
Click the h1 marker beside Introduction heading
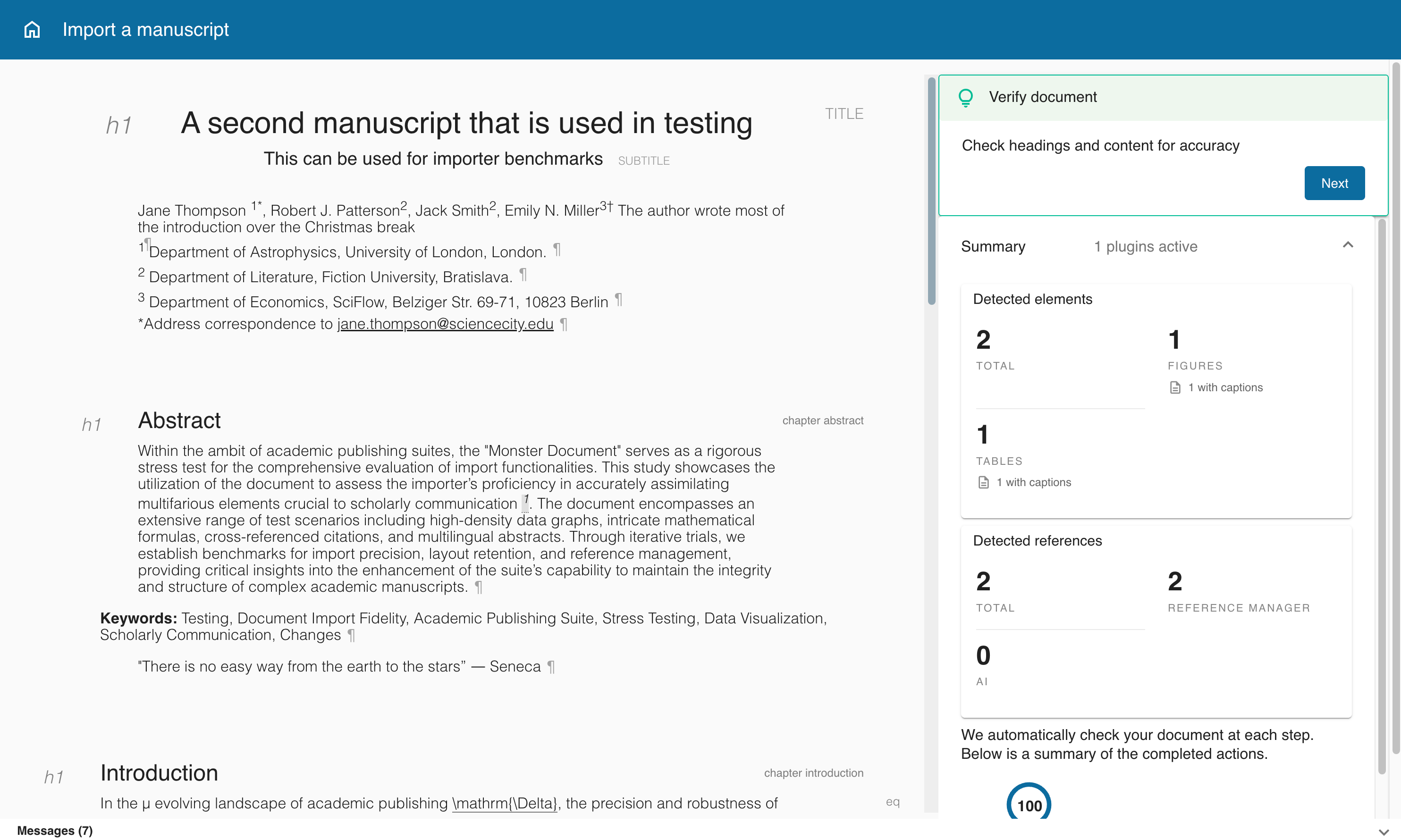click(54, 777)
